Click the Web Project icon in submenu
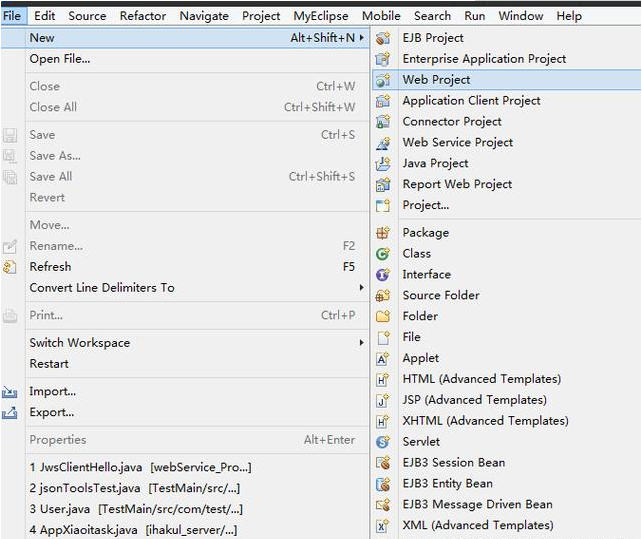Screen dimensions: 642x539 coord(382,80)
